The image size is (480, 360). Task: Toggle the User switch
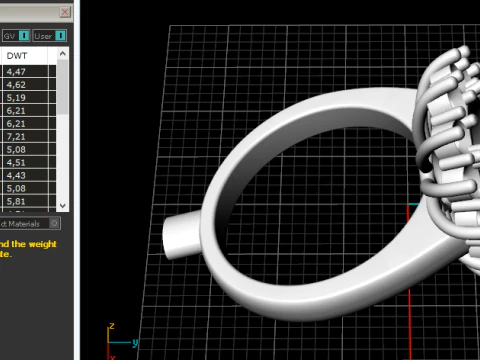pos(60,36)
